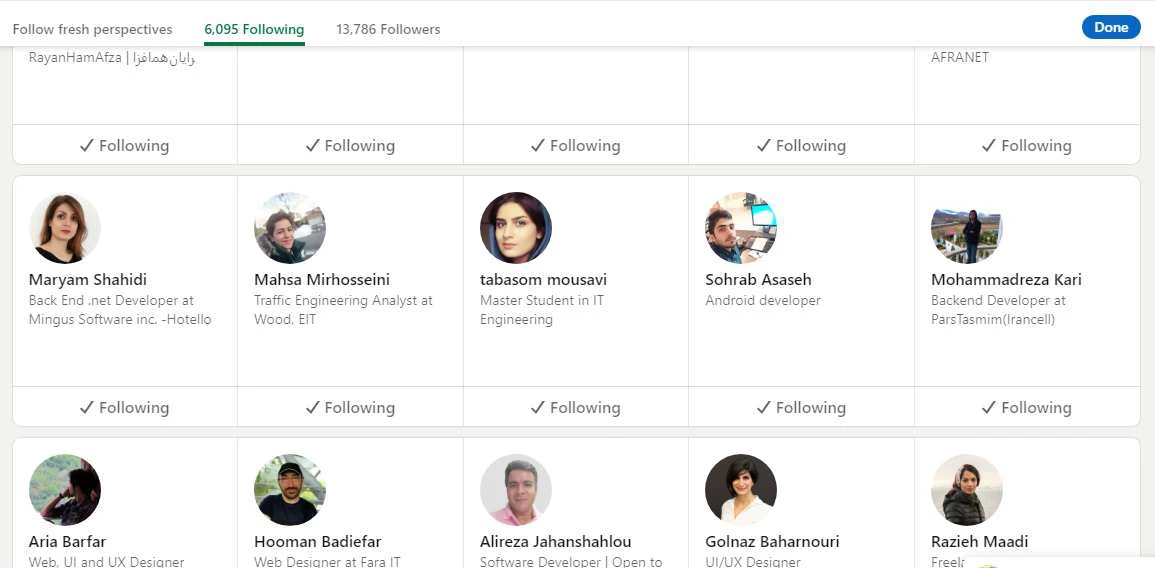This screenshot has height=568, width=1155.
Task: Open Maryam Shahidi's profile picture
Action: [65, 228]
